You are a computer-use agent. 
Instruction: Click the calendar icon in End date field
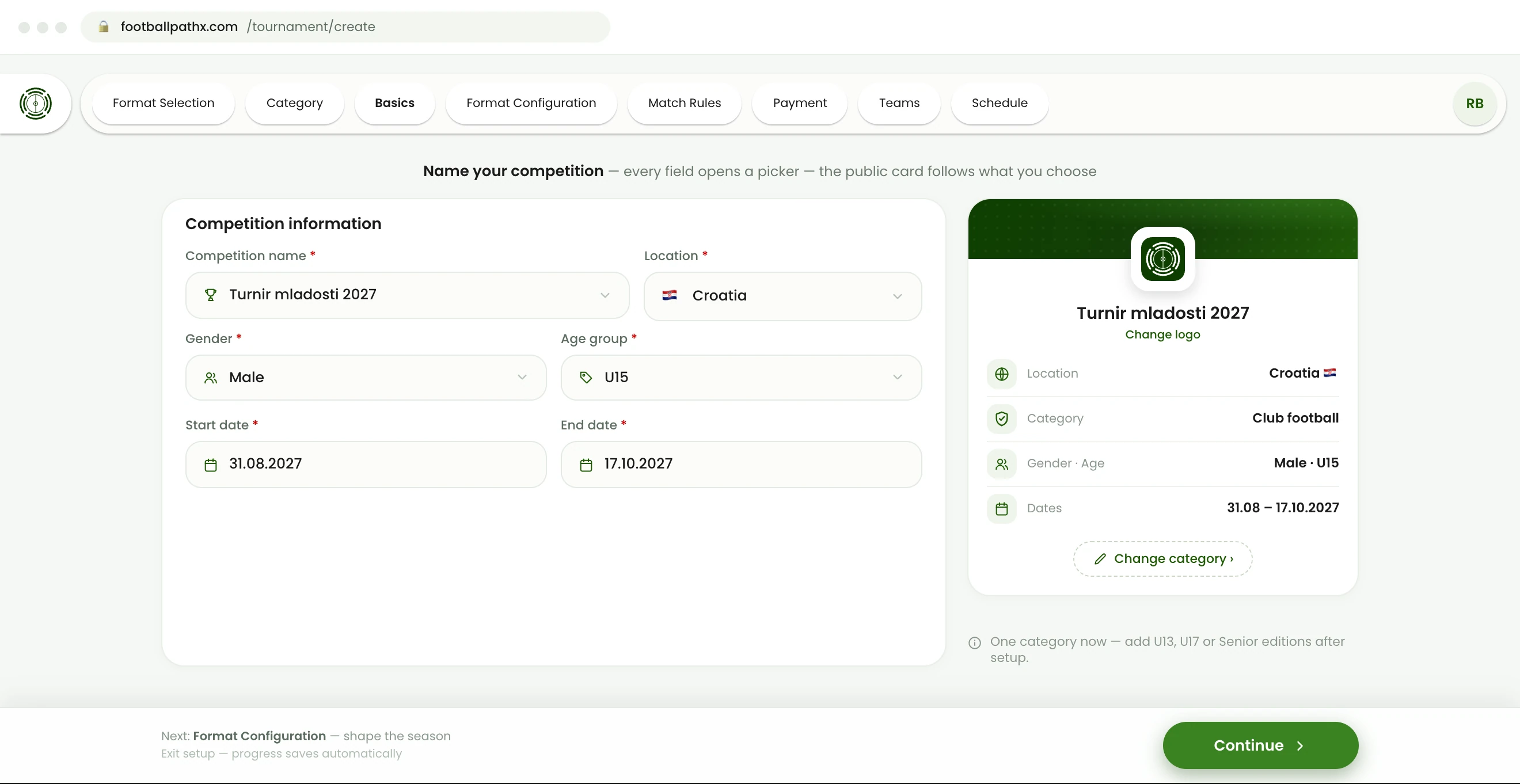586,465
